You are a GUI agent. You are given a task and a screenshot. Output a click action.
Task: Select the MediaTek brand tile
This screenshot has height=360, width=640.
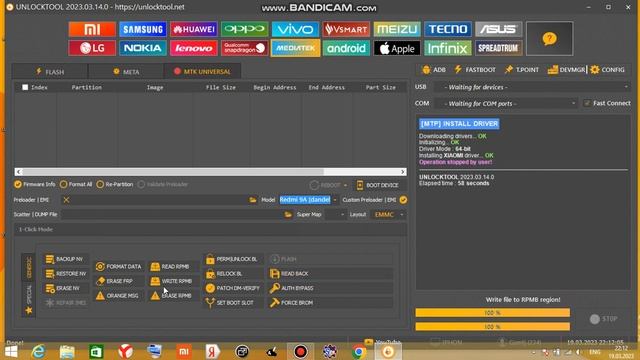coord(295,48)
